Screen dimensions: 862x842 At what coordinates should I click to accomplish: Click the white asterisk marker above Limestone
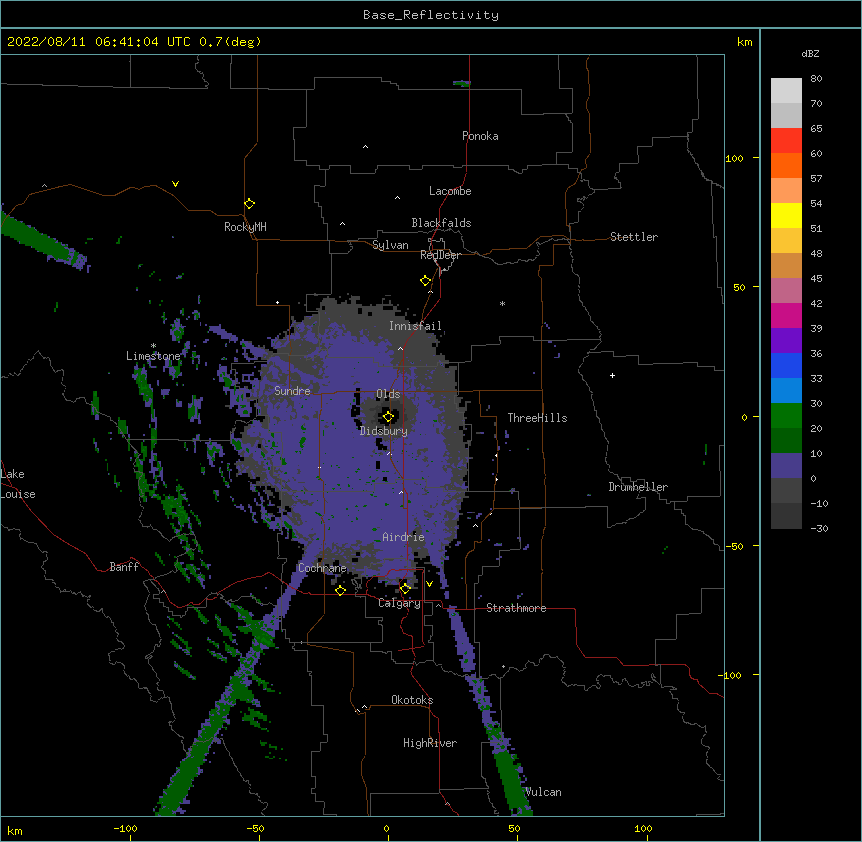tap(153, 345)
